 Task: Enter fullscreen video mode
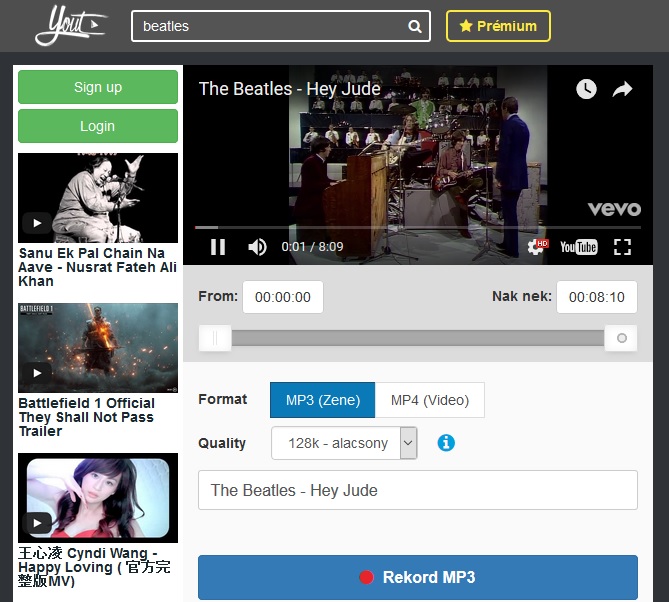coord(622,247)
